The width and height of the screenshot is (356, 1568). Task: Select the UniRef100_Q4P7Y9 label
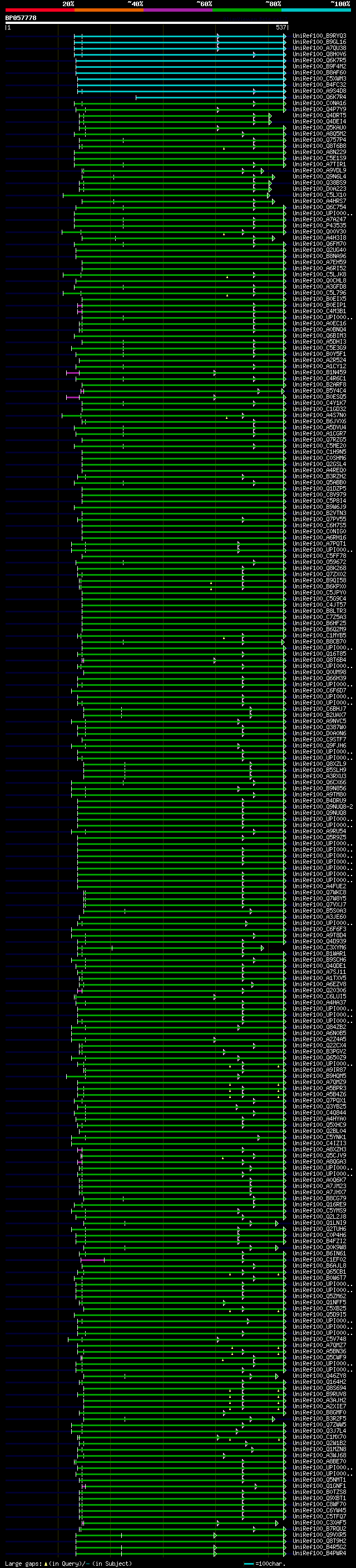coord(319,110)
